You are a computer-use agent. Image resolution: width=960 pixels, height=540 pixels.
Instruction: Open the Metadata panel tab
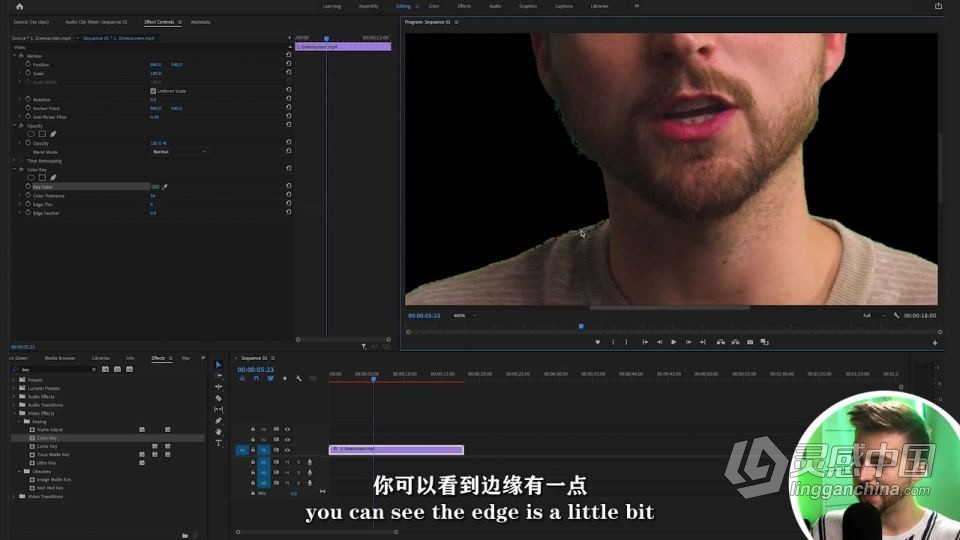[x=200, y=22]
